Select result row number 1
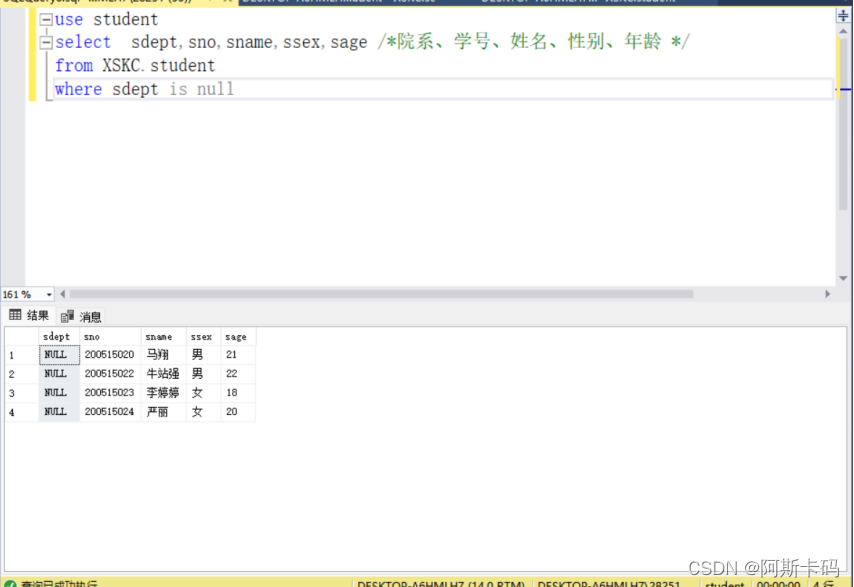 coord(22,355)
